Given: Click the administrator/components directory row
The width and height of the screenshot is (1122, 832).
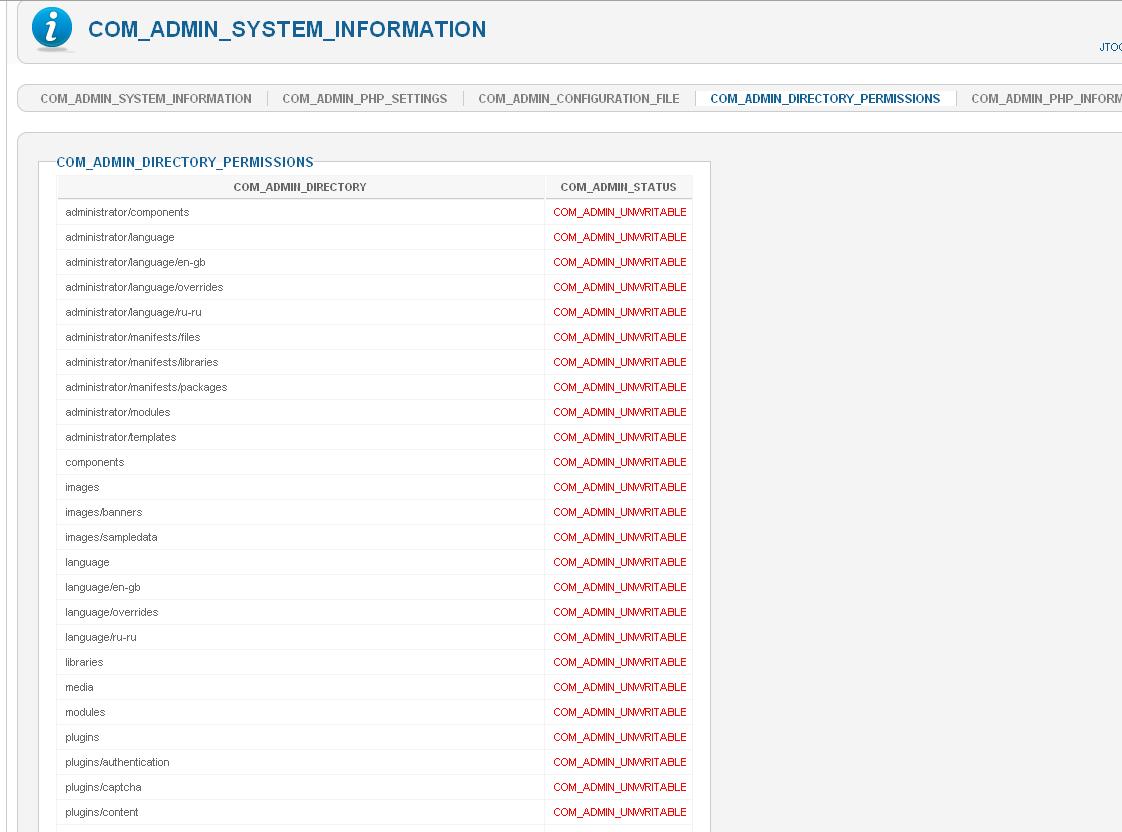Looking at the screenshot, I should (127, 212).
